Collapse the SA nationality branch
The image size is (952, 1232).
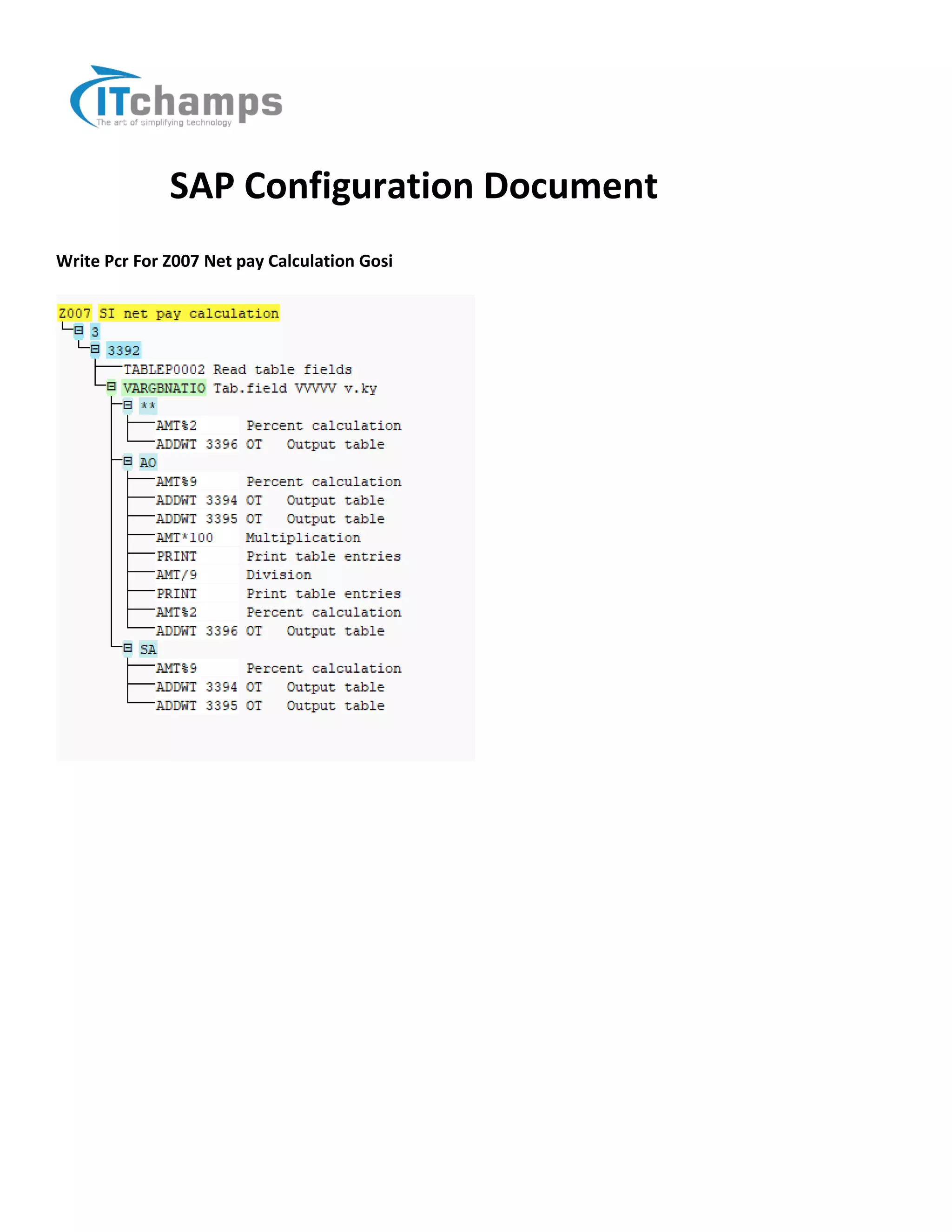pos(128,649)
